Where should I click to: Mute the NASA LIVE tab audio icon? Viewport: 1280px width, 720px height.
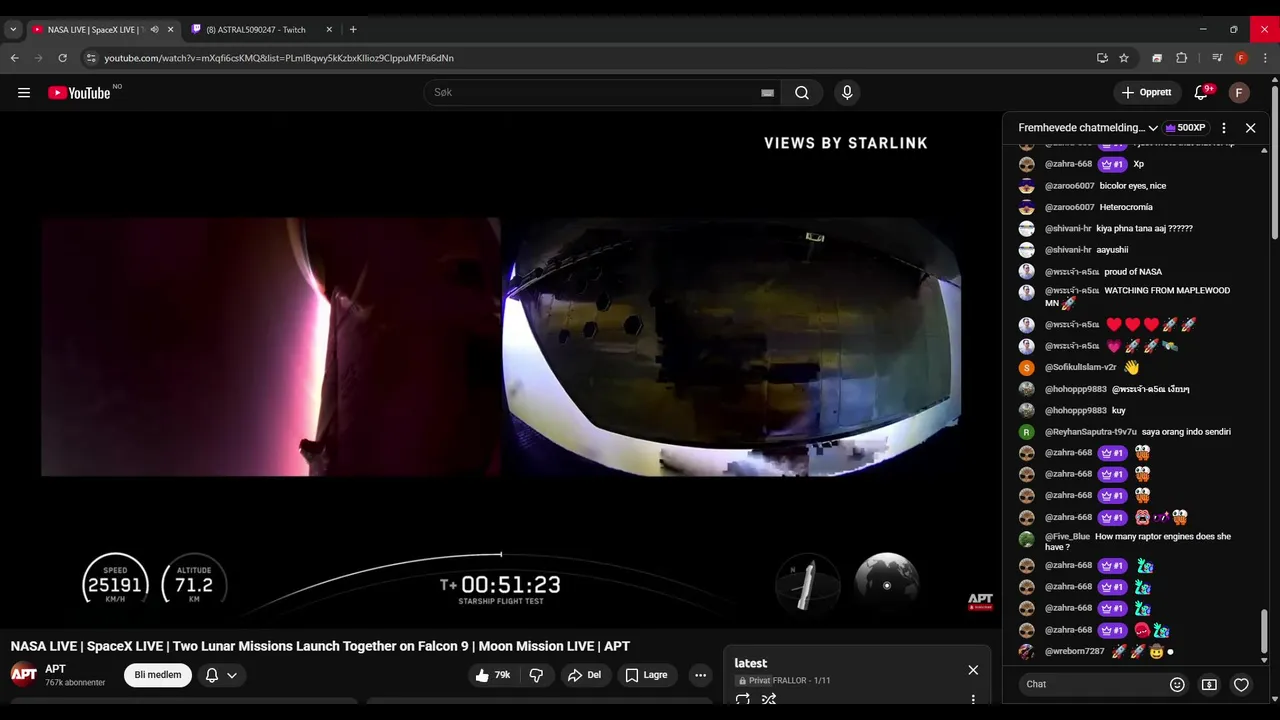pos(154,30)
